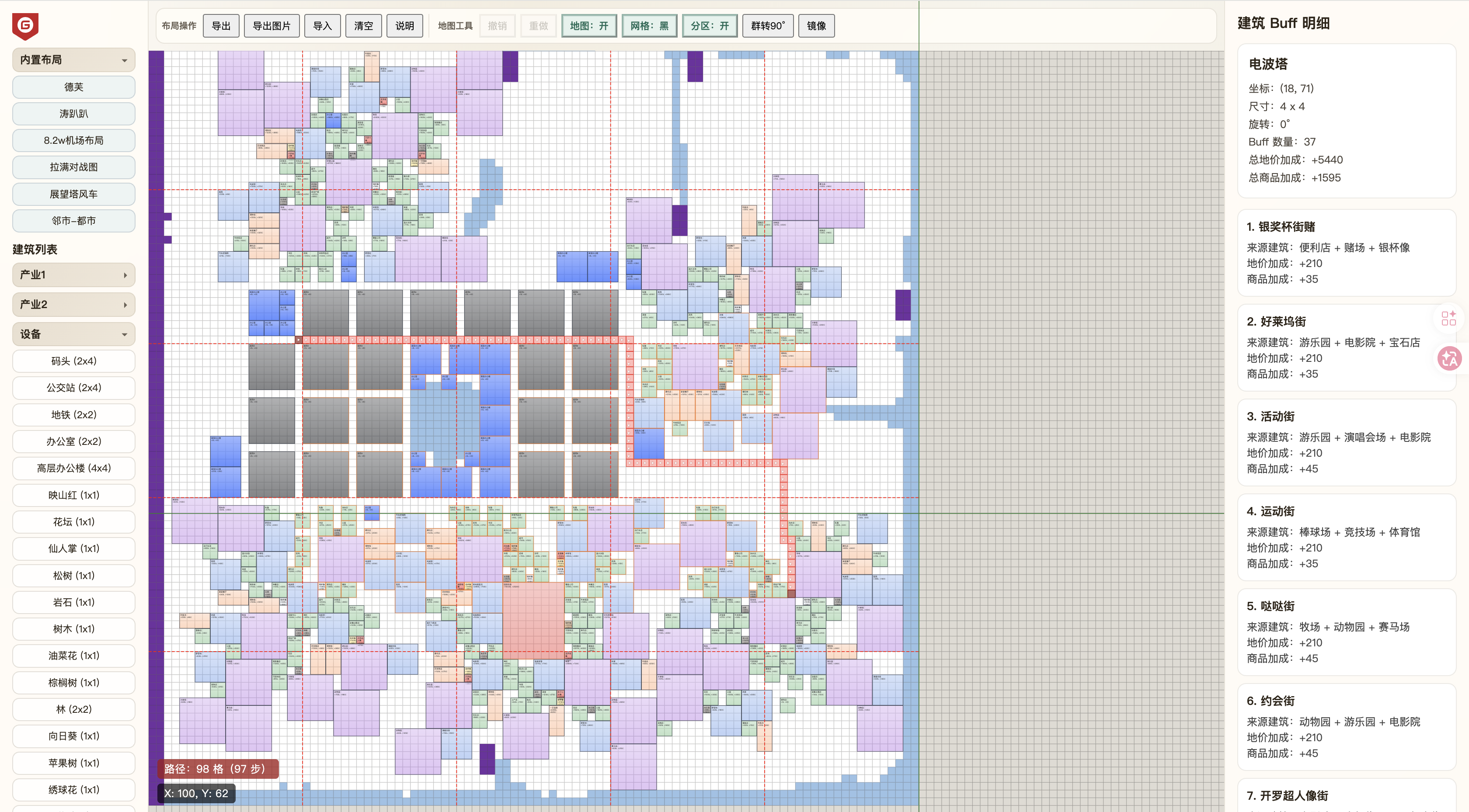Open the 说明 help button
The width and height of the screenshot is (1469, 812).
tap(404, 26)
